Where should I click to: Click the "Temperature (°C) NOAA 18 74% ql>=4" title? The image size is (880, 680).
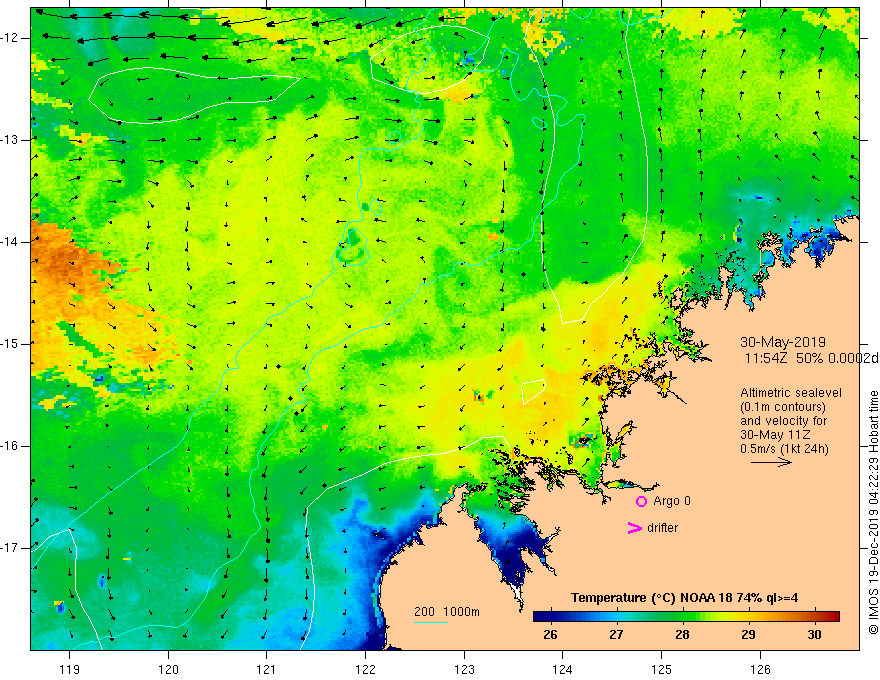pyautogui.click(x=685, y=598)
